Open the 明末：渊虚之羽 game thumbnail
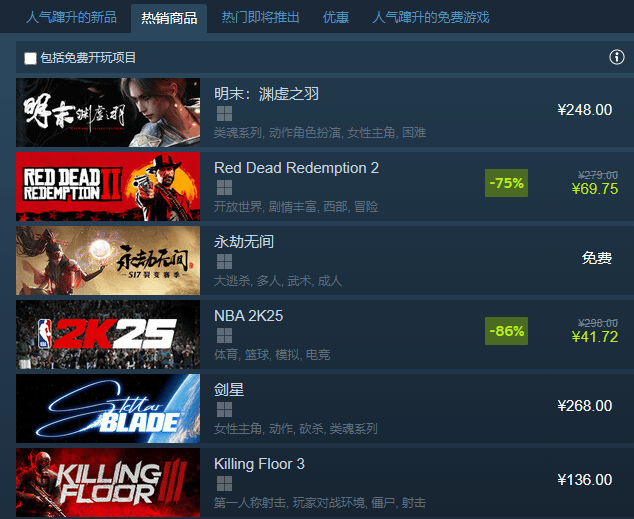 click(108, 112)
